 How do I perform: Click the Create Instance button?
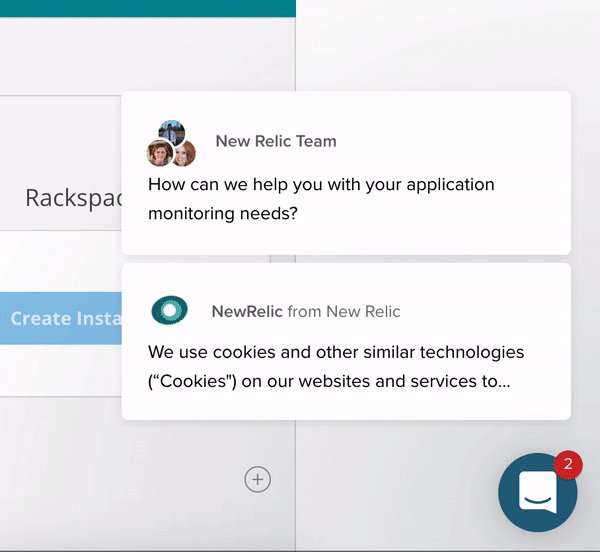pyautogui.click(x=61, y=318)
